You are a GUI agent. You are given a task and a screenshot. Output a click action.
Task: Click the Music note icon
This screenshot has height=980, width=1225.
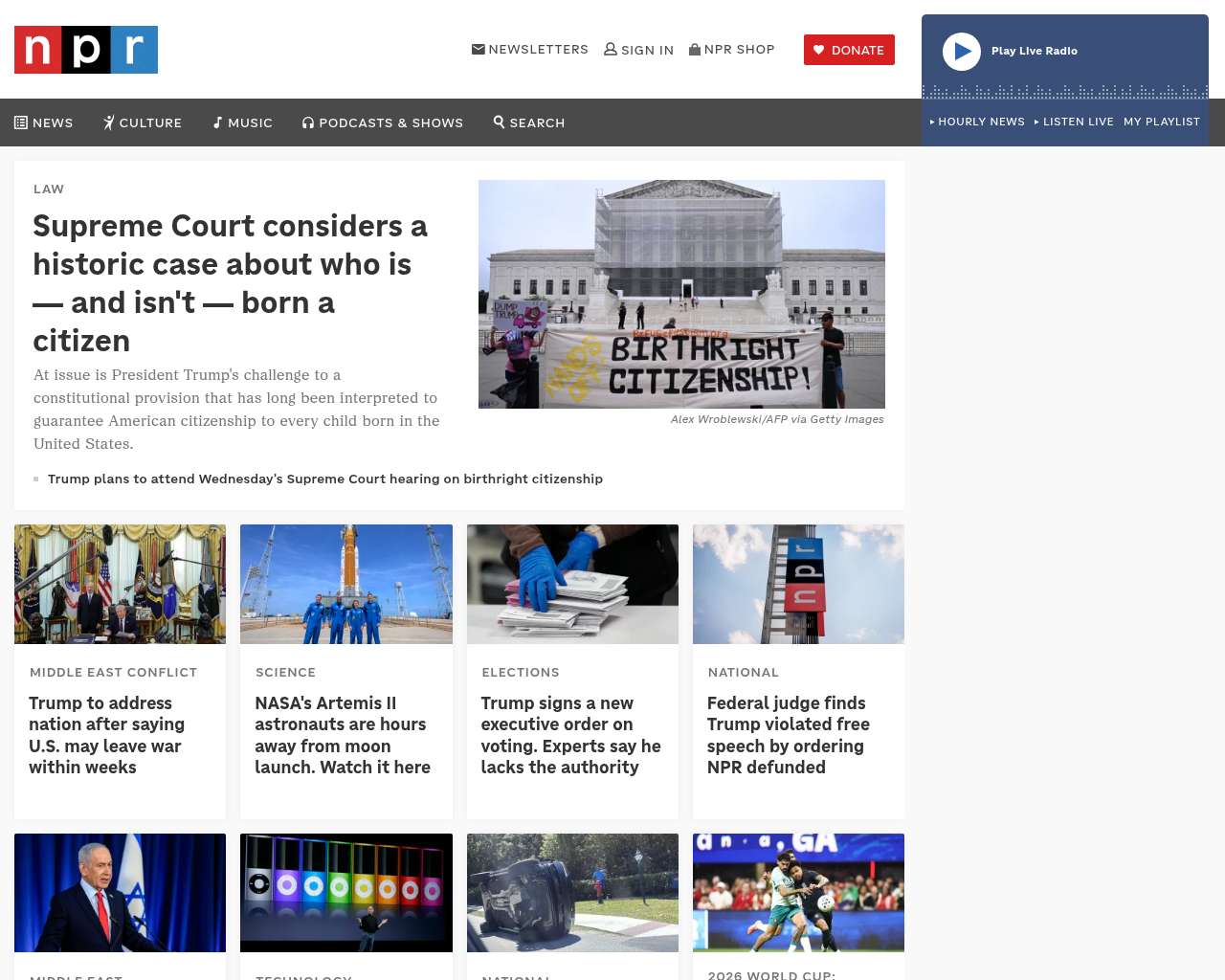(x=218, y=122)
